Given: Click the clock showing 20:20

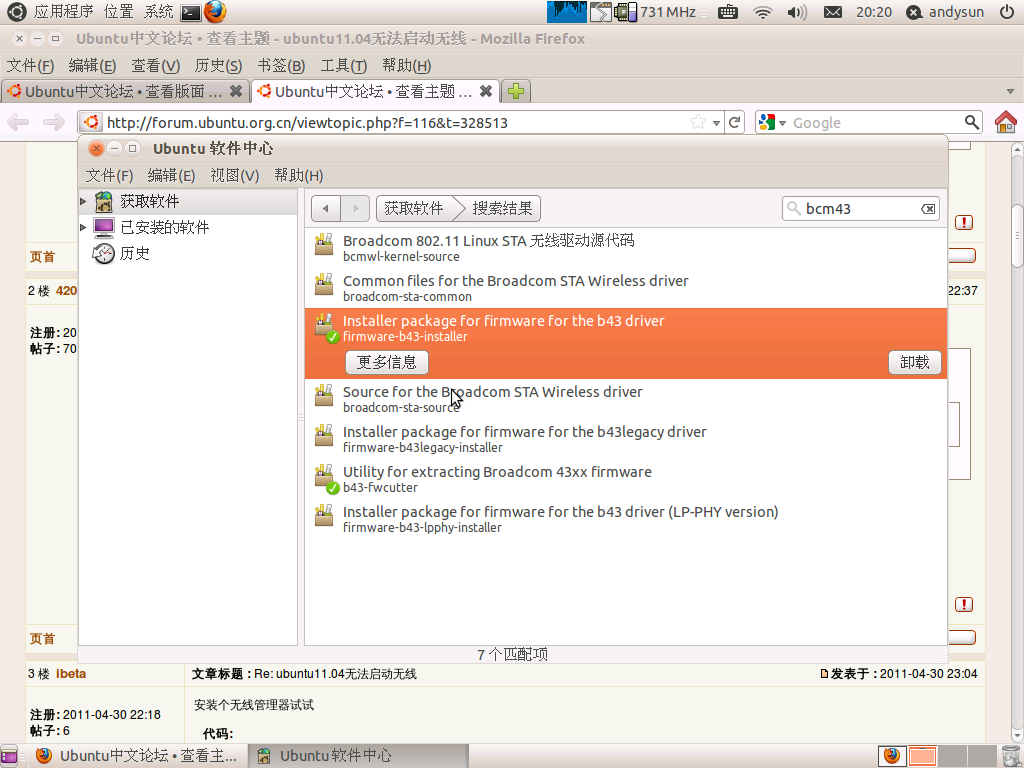Looking at the screenshot, I should point(874,12).
